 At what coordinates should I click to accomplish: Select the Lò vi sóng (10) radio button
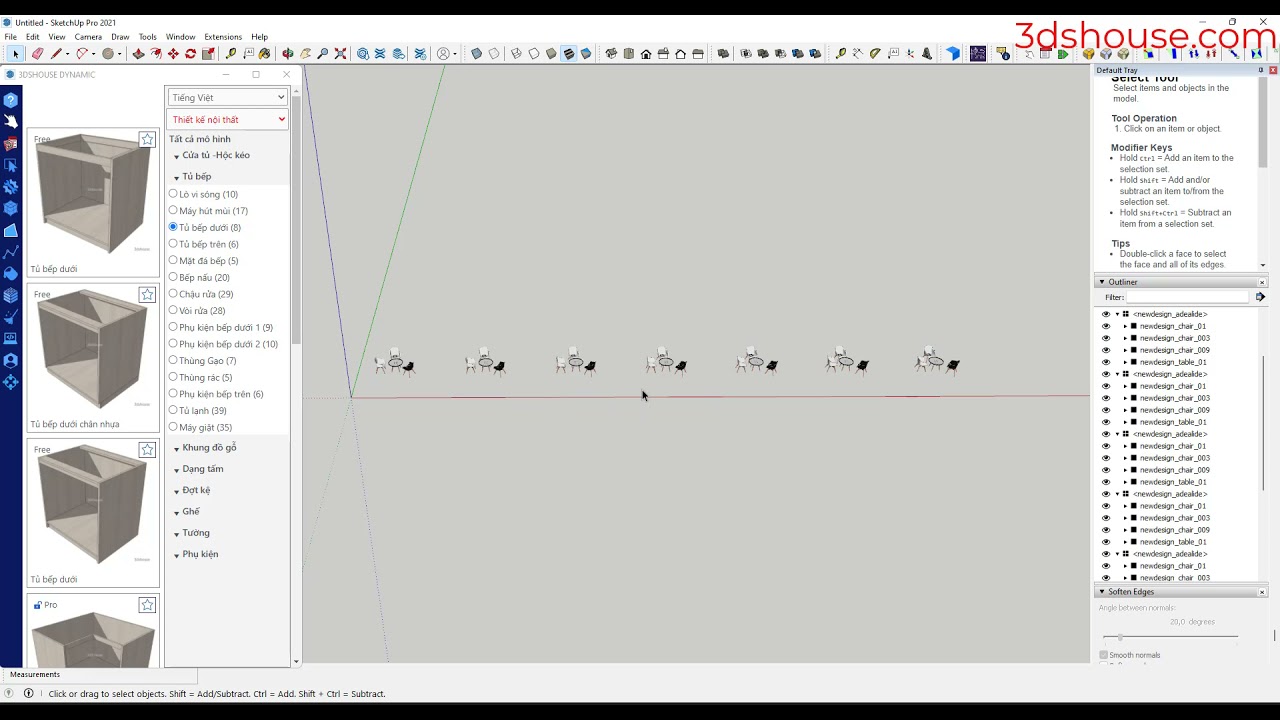pyautogui.click(x=173, y=194)
